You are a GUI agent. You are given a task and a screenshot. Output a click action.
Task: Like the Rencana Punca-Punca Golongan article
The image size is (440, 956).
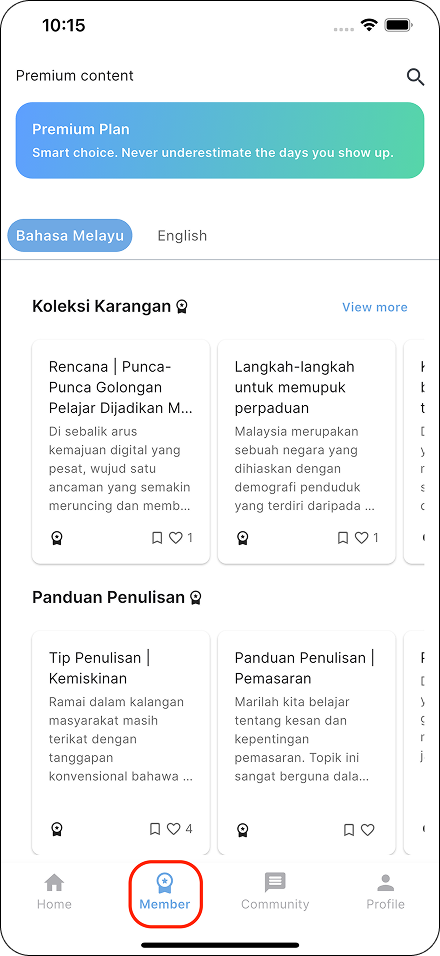tap(176, 538)
